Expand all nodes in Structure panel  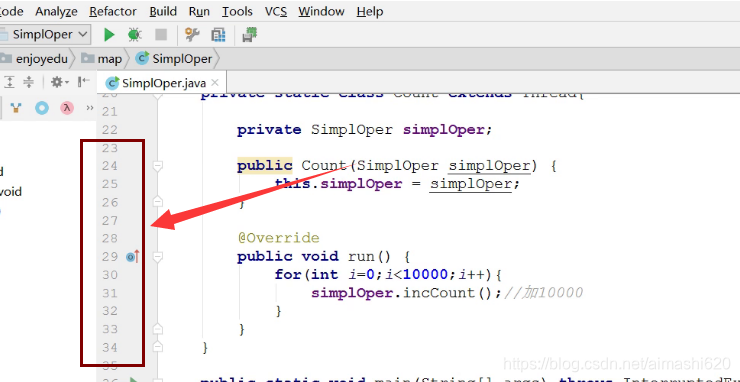coord(9,82)
